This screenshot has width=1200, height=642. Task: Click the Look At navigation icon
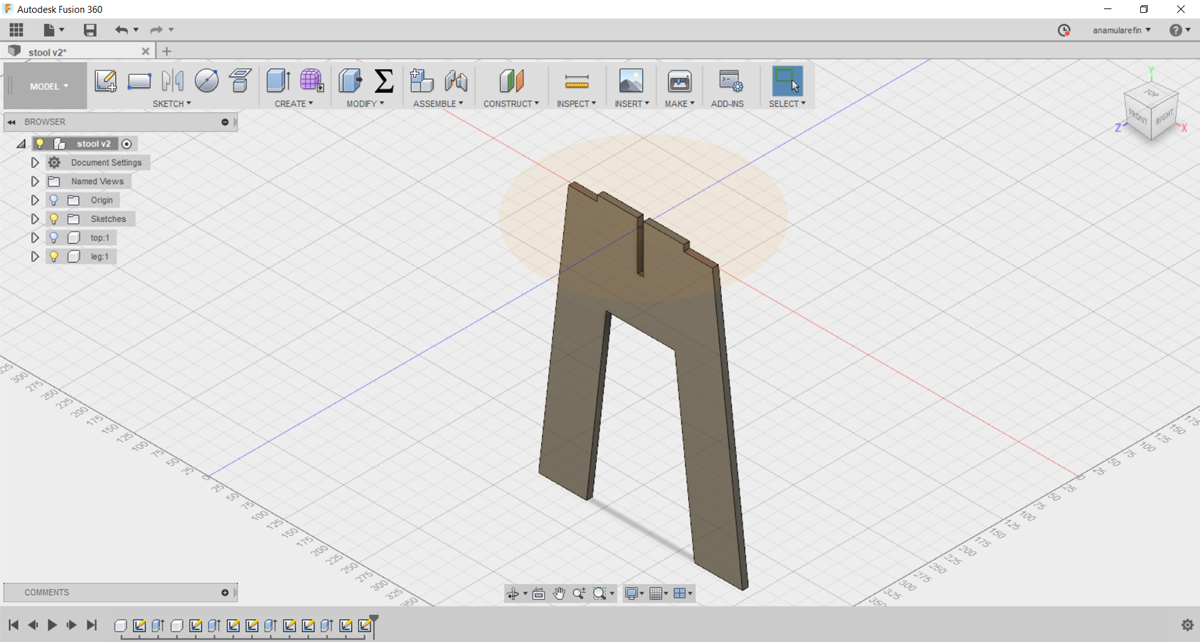coord(539,594)
